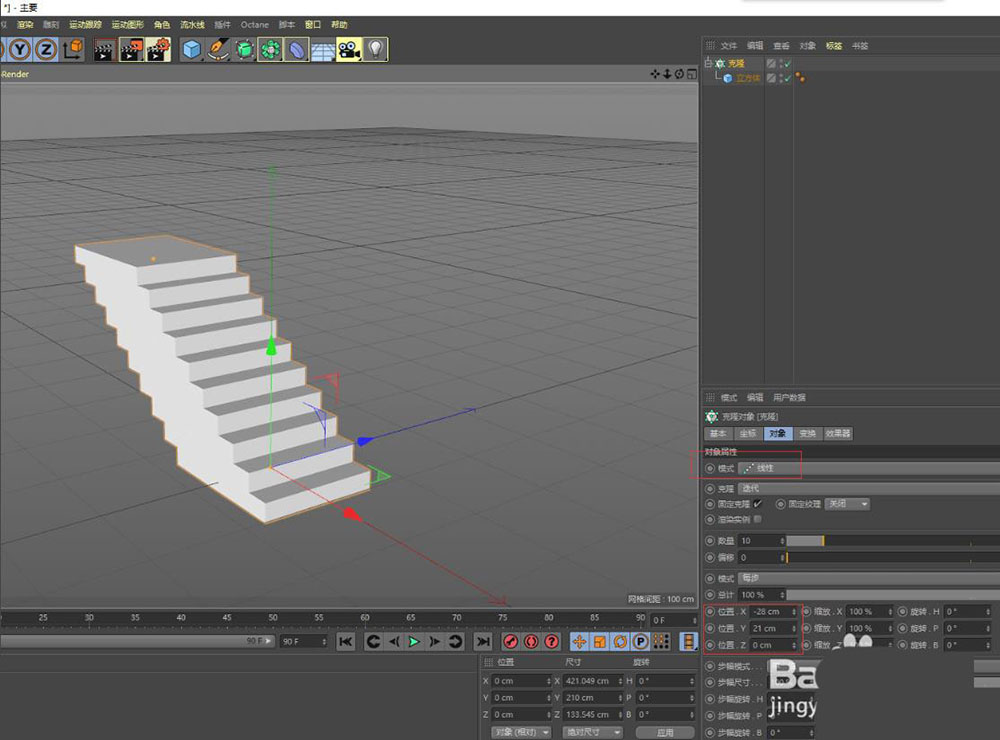1000x740 pixels.
Task: Click the 总计 percentage slider bar
Action: click(893, 595)
